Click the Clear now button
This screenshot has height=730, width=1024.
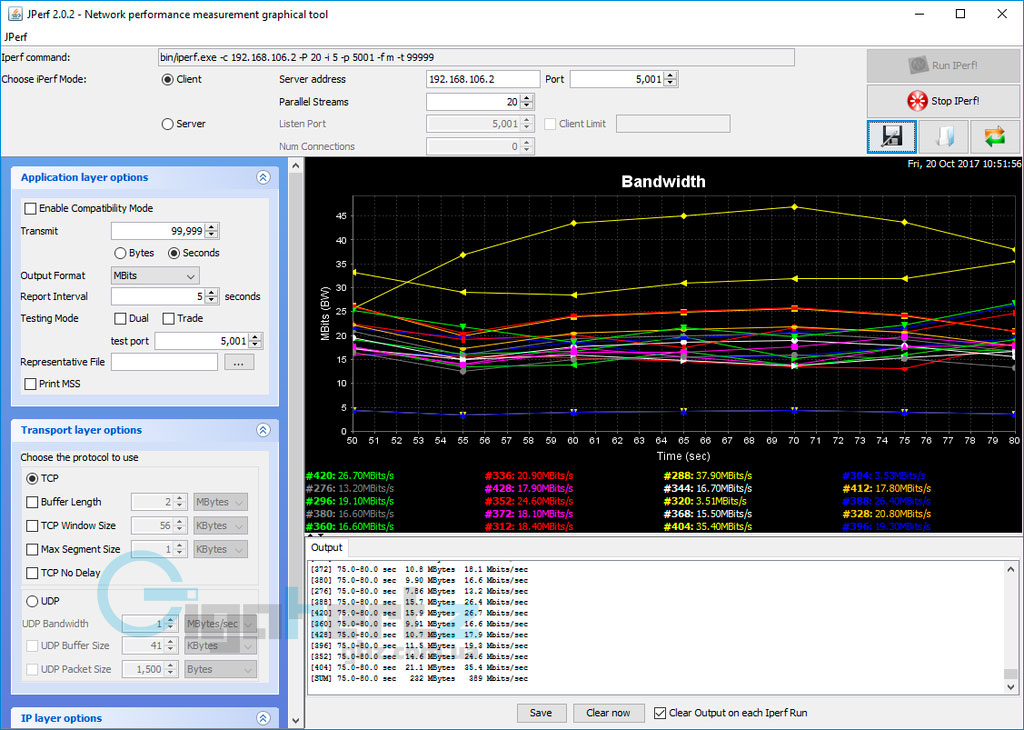pos(608,713)
